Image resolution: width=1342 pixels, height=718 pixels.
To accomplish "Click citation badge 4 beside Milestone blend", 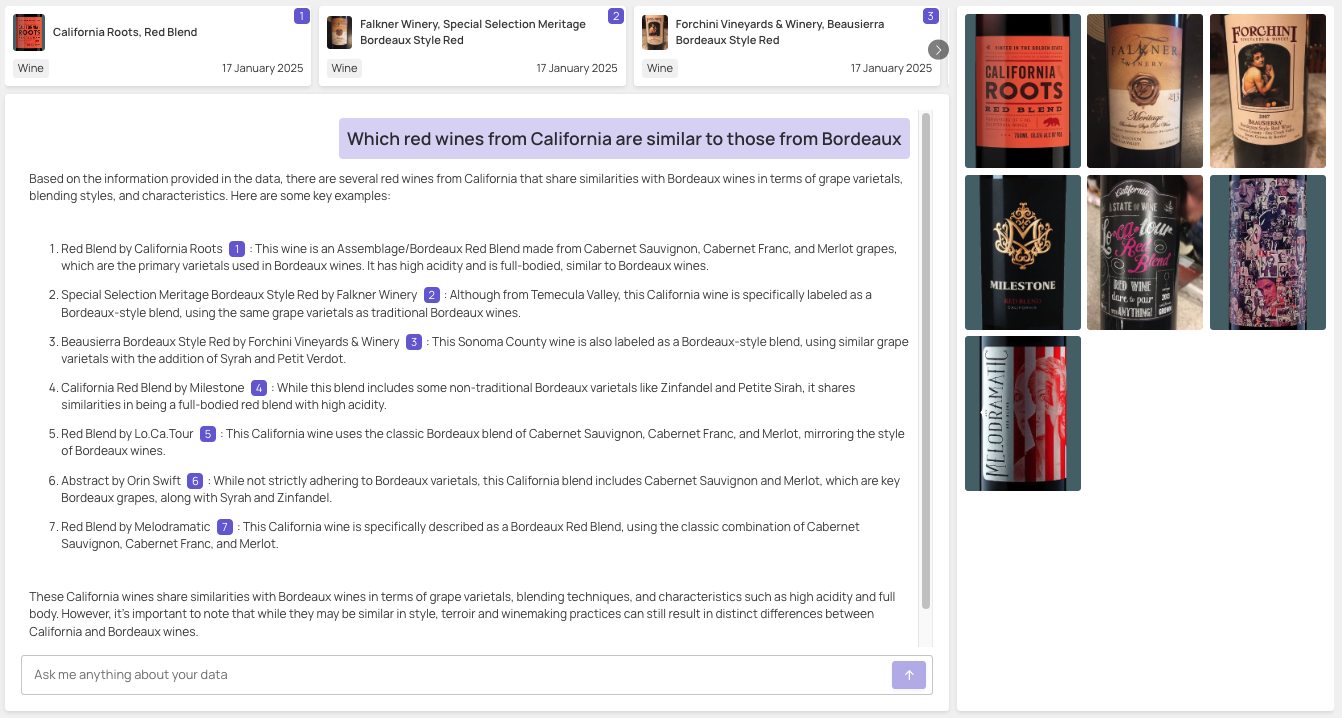I will point(261,387).
